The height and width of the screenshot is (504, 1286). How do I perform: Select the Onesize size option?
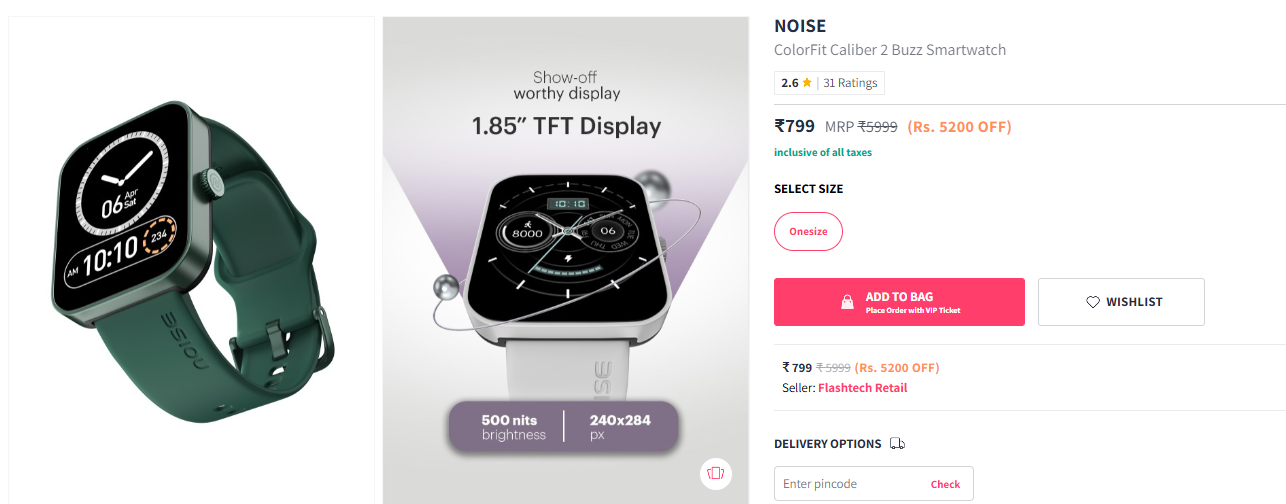(808, 231)
